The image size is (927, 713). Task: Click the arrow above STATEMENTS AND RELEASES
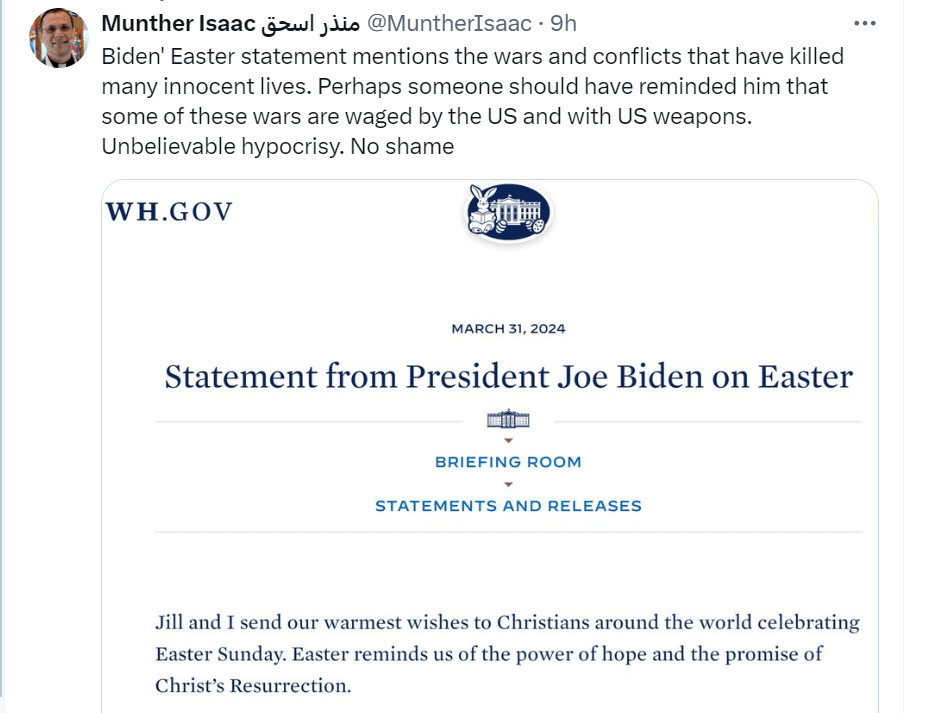(x=508, y=485)
